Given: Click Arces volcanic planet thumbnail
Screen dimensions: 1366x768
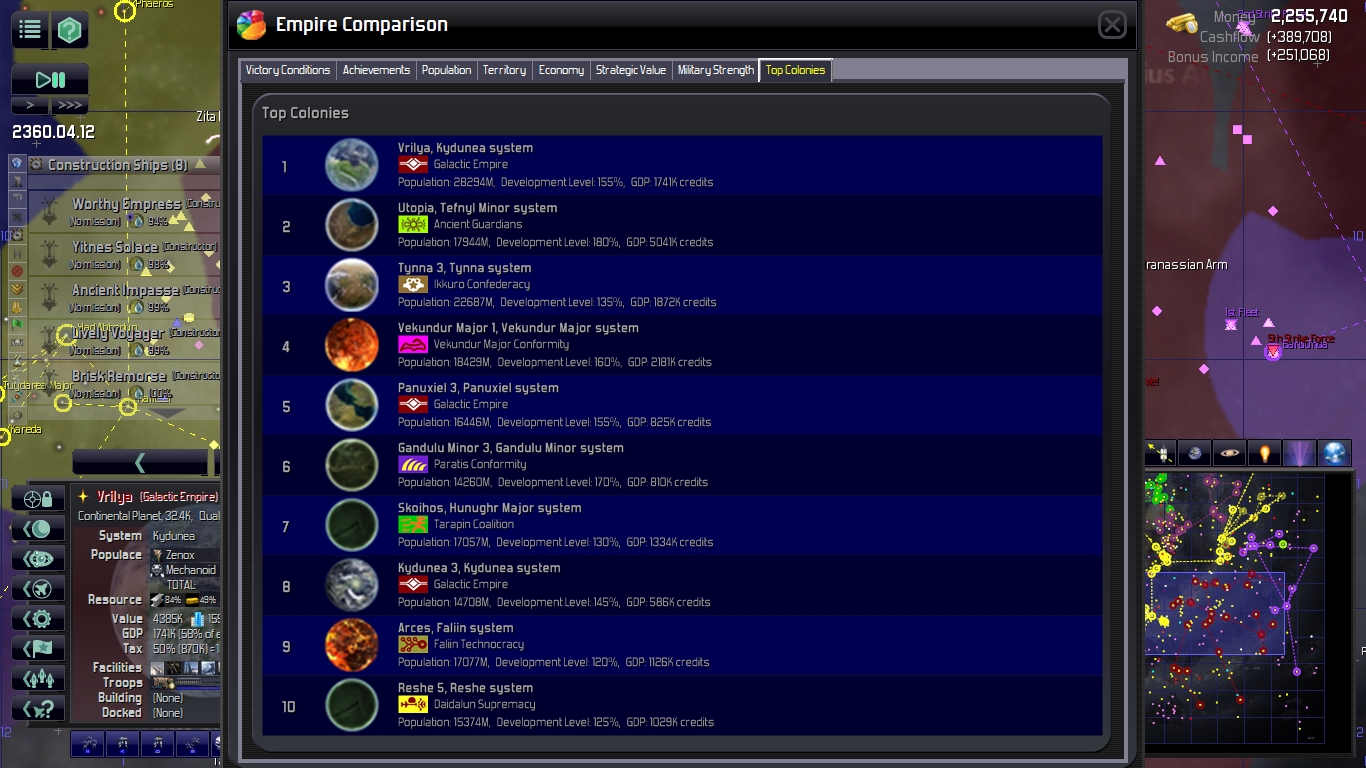Looking at the screenshot, I should pos(352,645).
